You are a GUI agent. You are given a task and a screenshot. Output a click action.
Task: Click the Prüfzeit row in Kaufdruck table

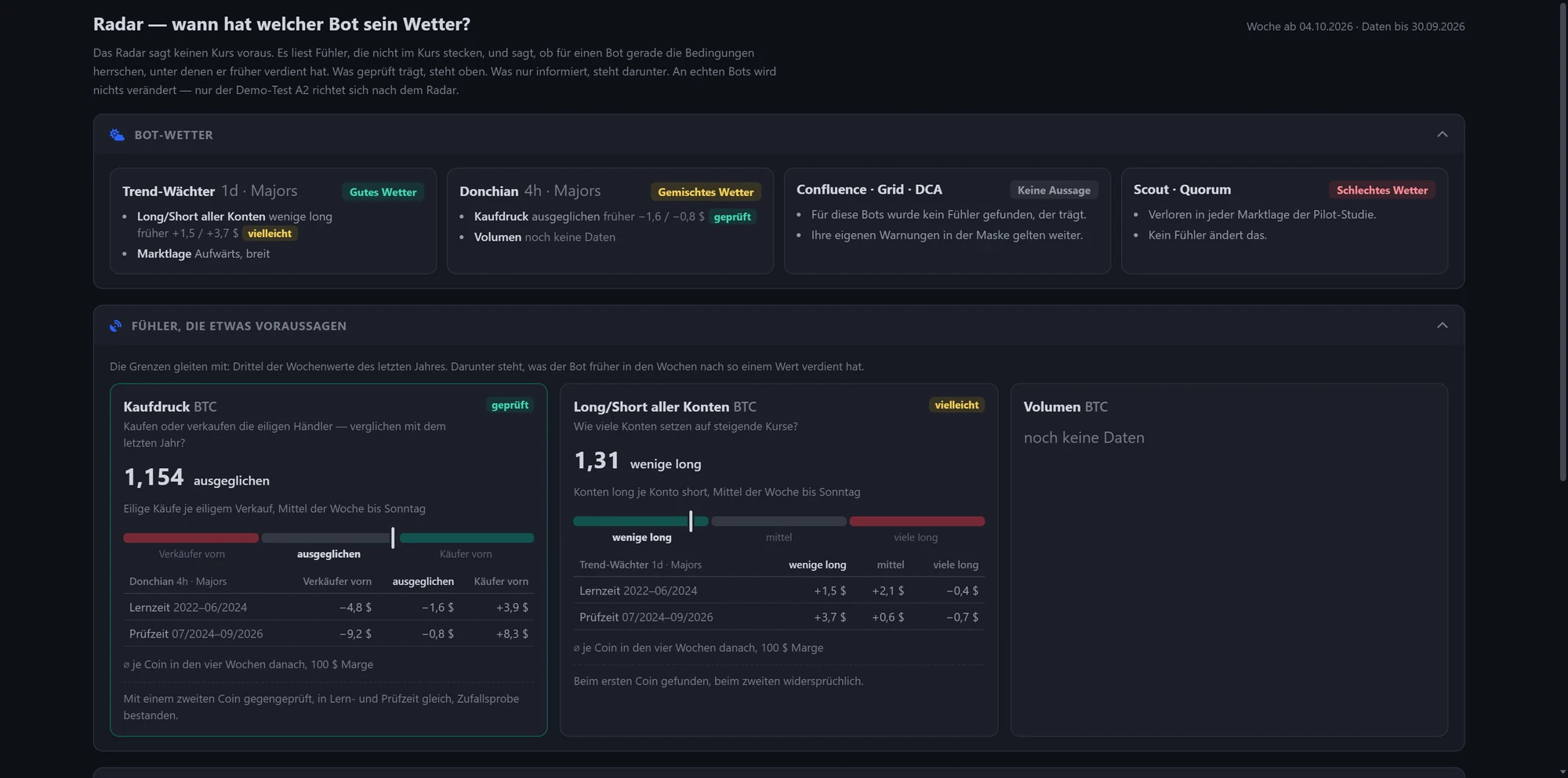pyautogui.click(x=328, y=634)
